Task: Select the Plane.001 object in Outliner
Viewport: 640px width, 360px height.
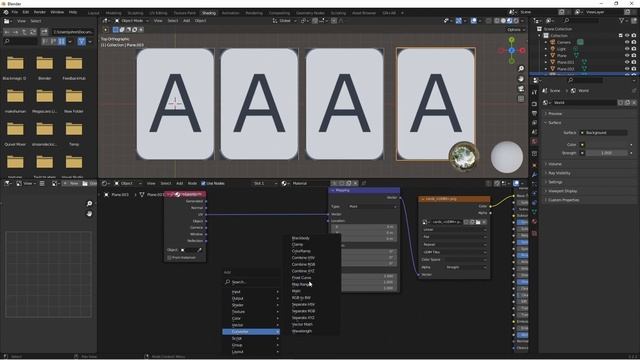Action: click(565, 62)
